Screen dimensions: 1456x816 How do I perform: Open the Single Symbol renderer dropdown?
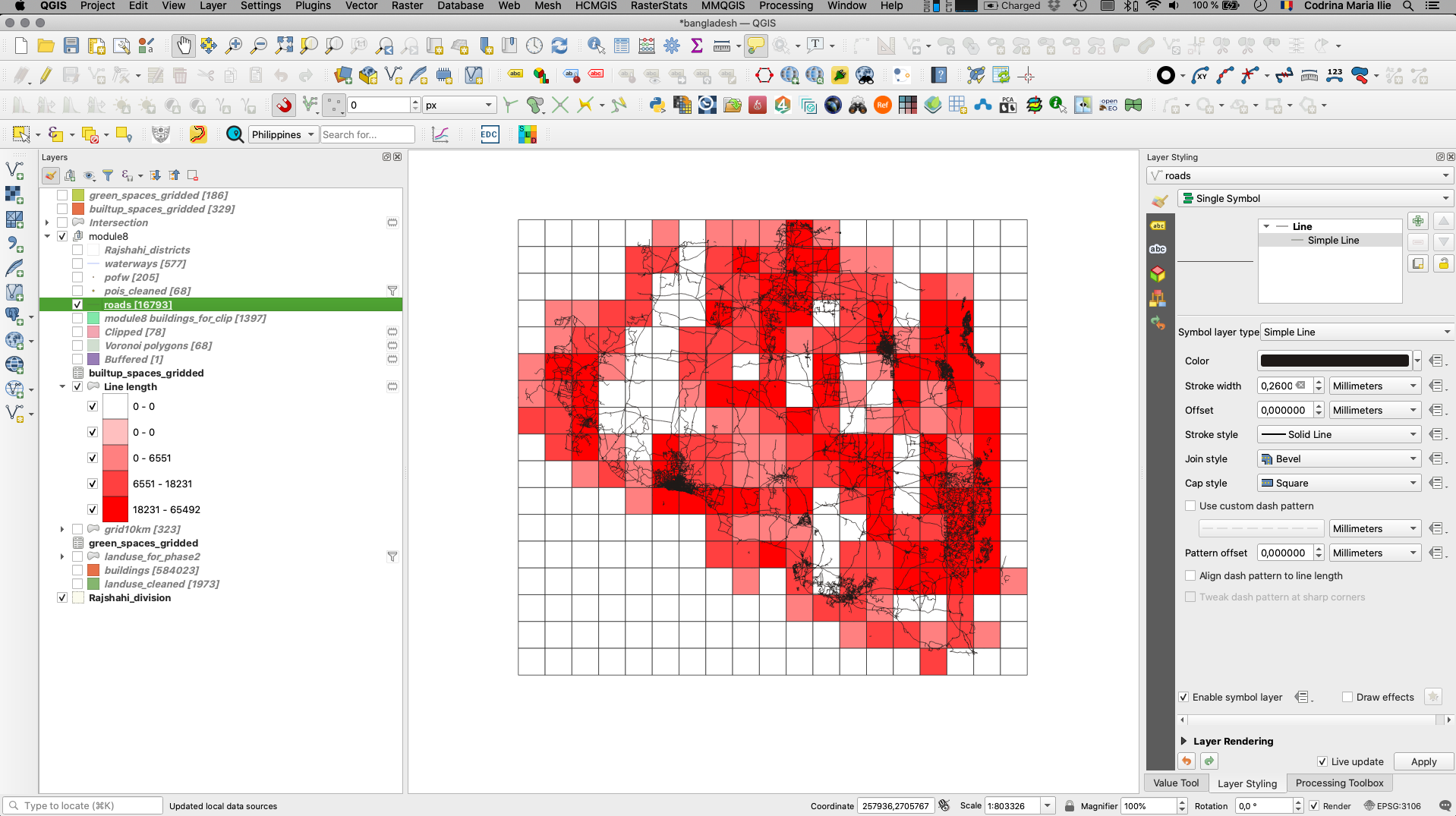point(1316,198)
